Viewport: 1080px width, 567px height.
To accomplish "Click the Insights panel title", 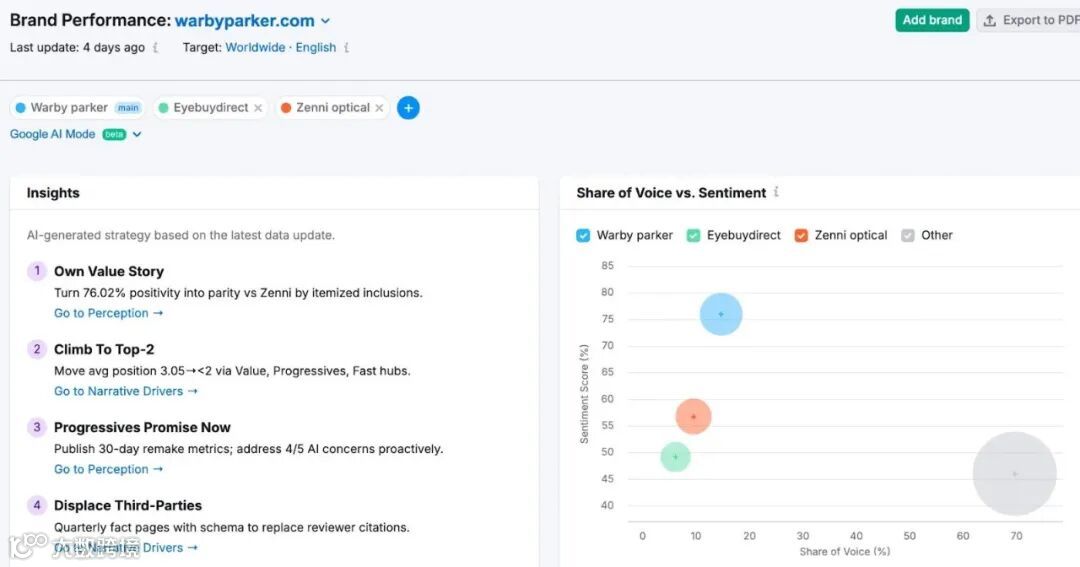I will coord(53,193).
